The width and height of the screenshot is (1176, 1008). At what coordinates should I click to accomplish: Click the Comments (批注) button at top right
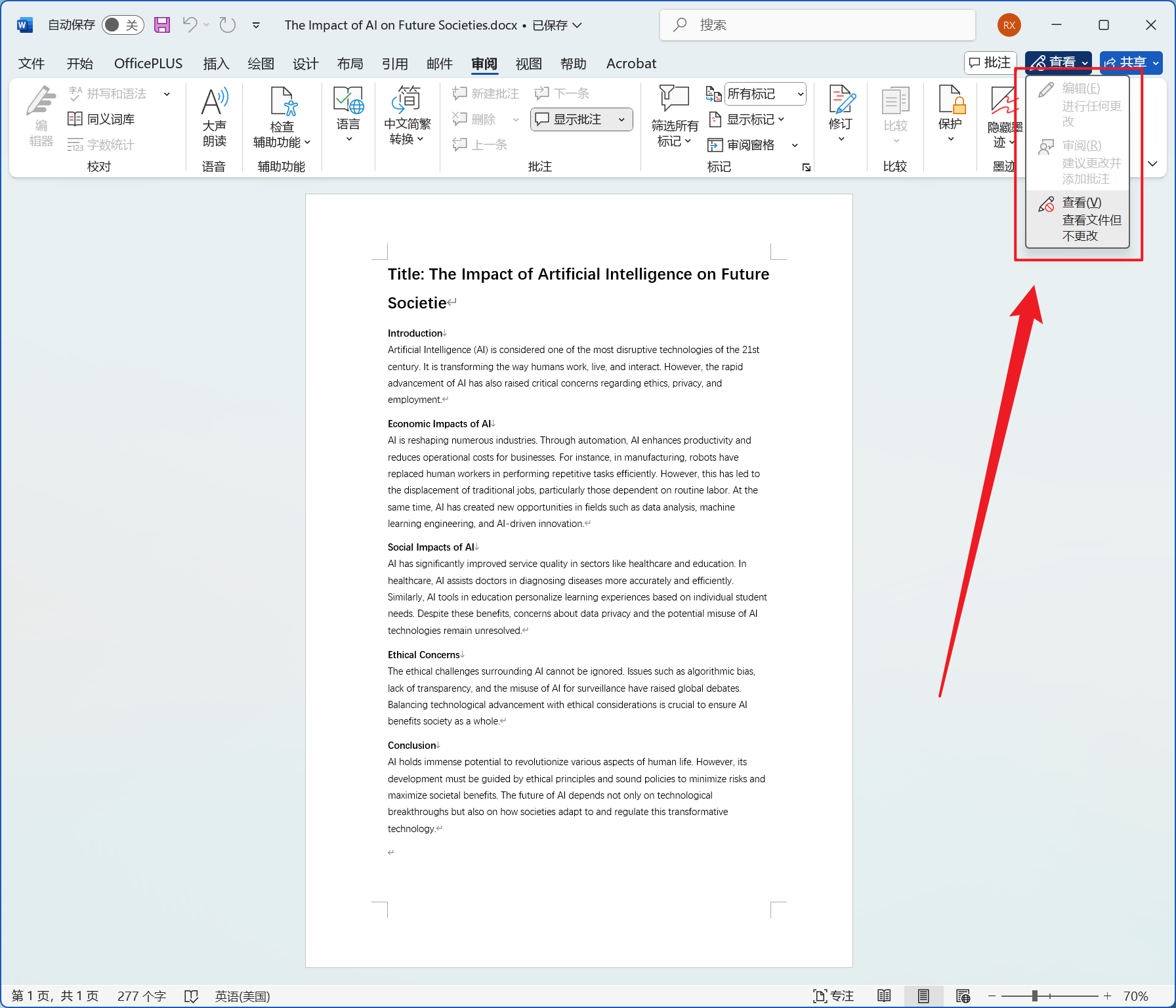990,62
